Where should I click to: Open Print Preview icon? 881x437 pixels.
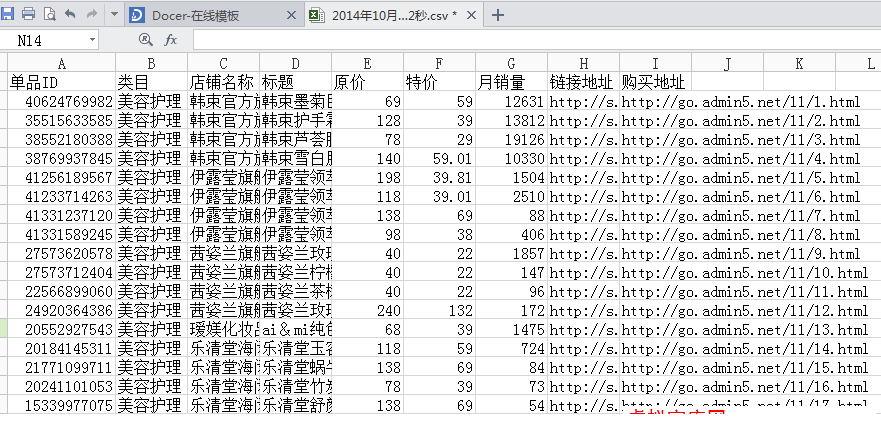(48, 14)
